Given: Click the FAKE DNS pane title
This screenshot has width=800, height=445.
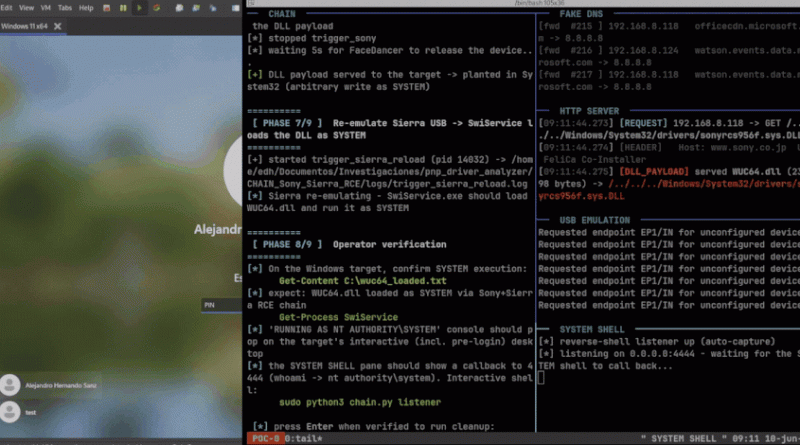Looking at the screenshot, I should pyautogui.click(x=581, y=14).
